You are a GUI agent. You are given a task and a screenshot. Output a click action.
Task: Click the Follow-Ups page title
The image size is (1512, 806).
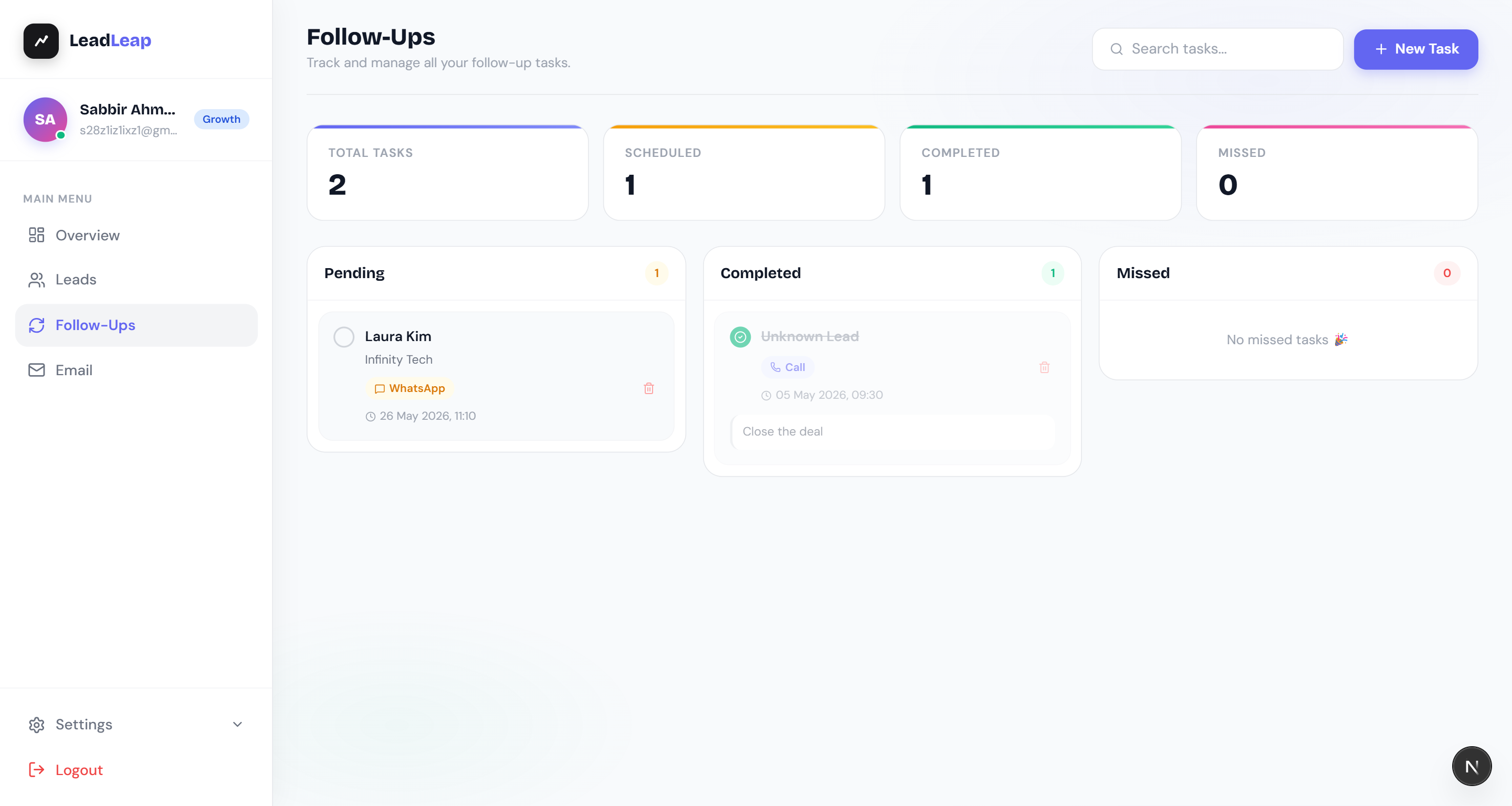pyautogui.click(x=371, y=37)
